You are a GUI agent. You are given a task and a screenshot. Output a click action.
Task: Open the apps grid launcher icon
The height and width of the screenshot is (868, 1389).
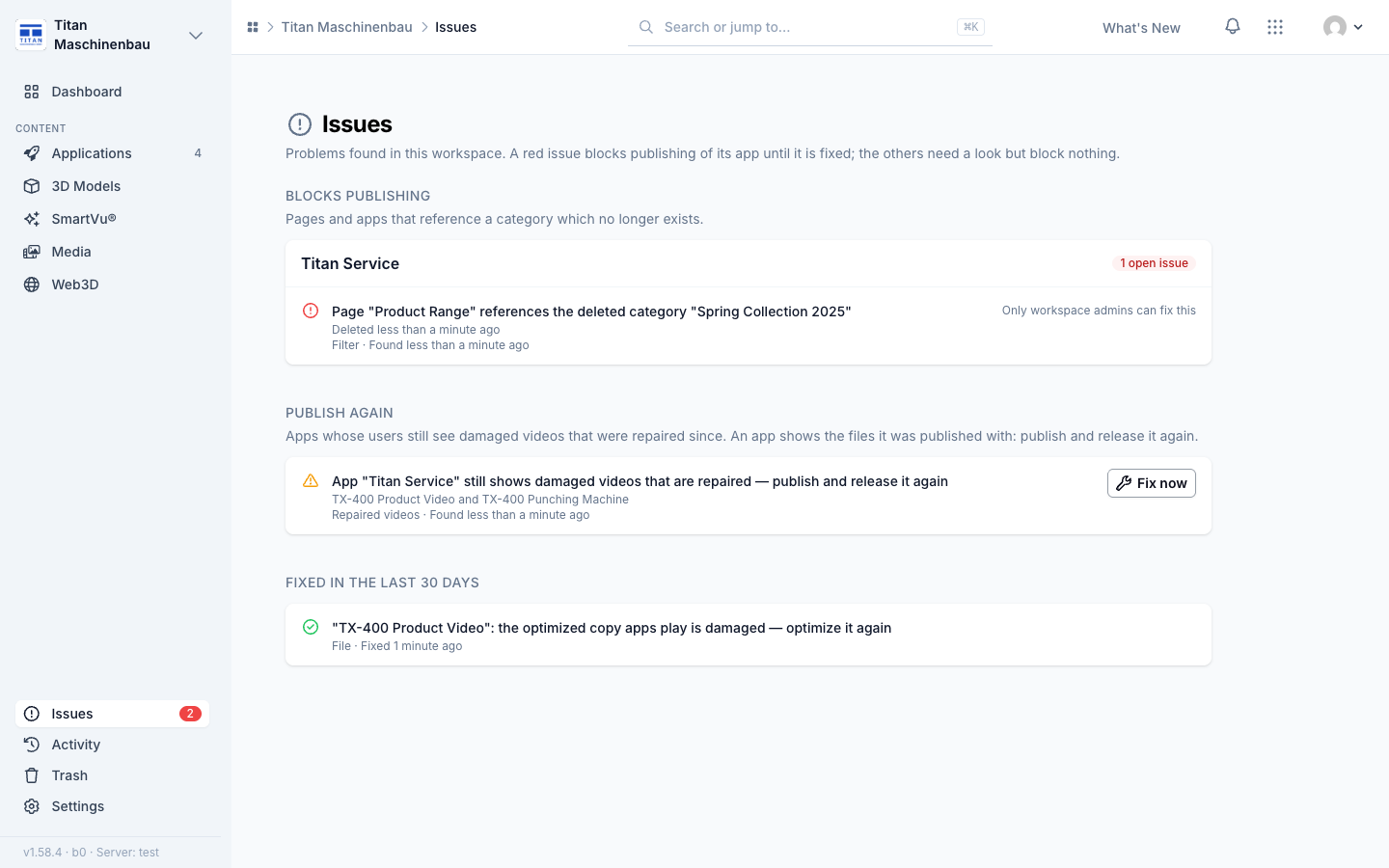click(x=1275, y=27)
